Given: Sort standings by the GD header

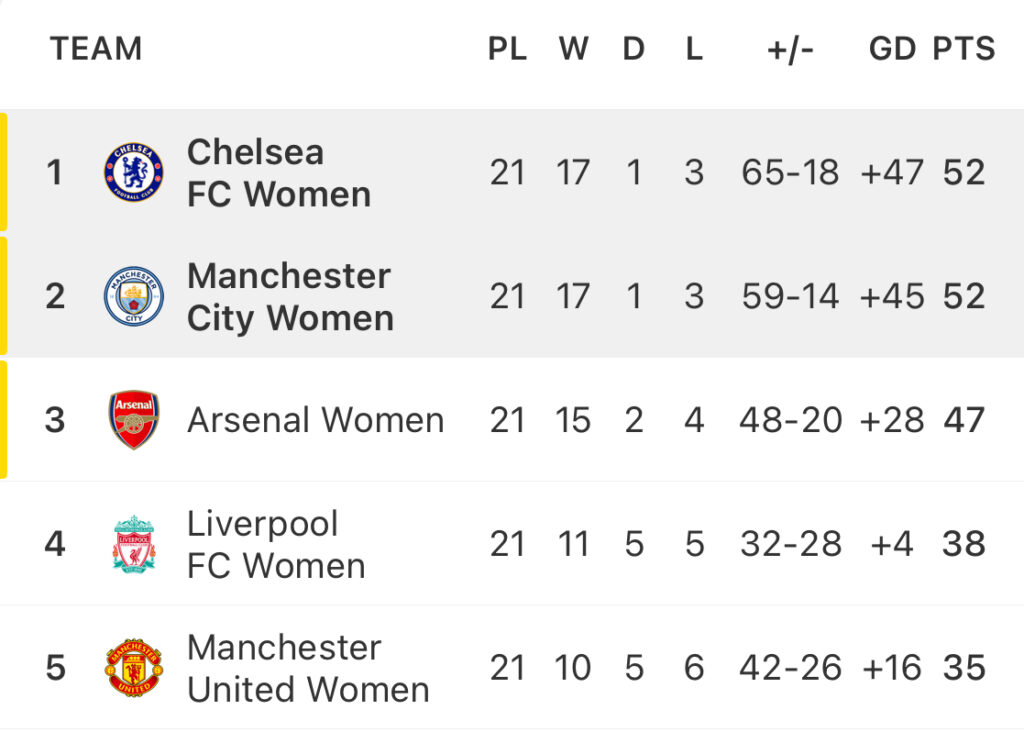Looking at the screenshot, I should [892, 49].
